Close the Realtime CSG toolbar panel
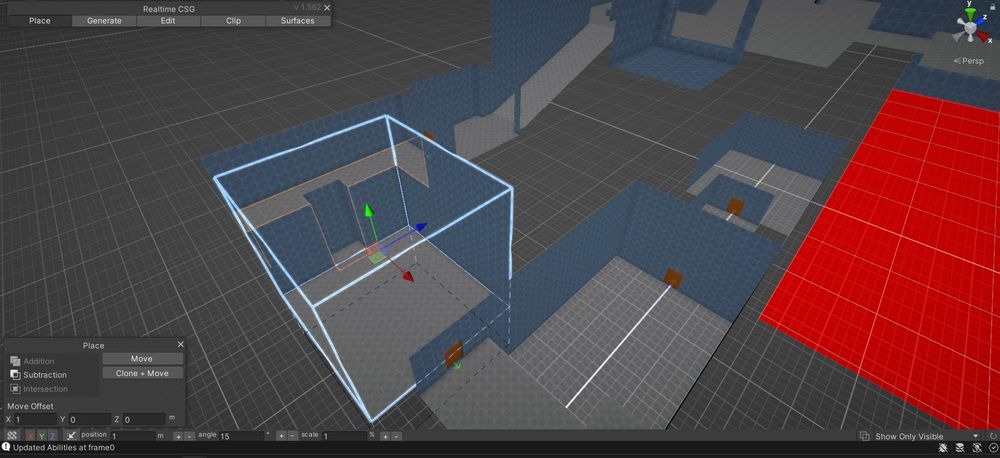This screenshot has height=458, width=1000. 327,8
